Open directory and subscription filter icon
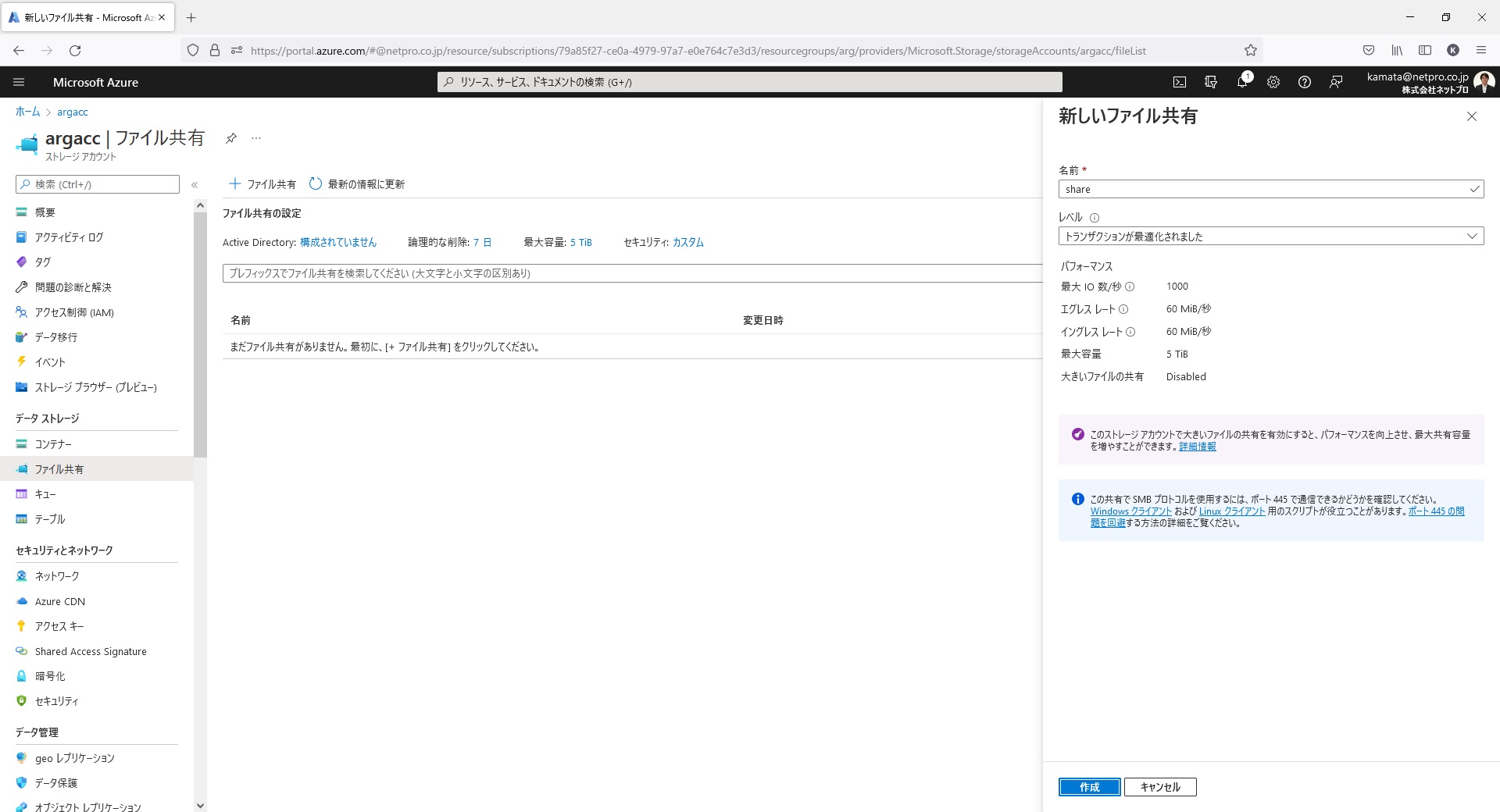Screen dimensions: 1500x812 point(1211,82)
